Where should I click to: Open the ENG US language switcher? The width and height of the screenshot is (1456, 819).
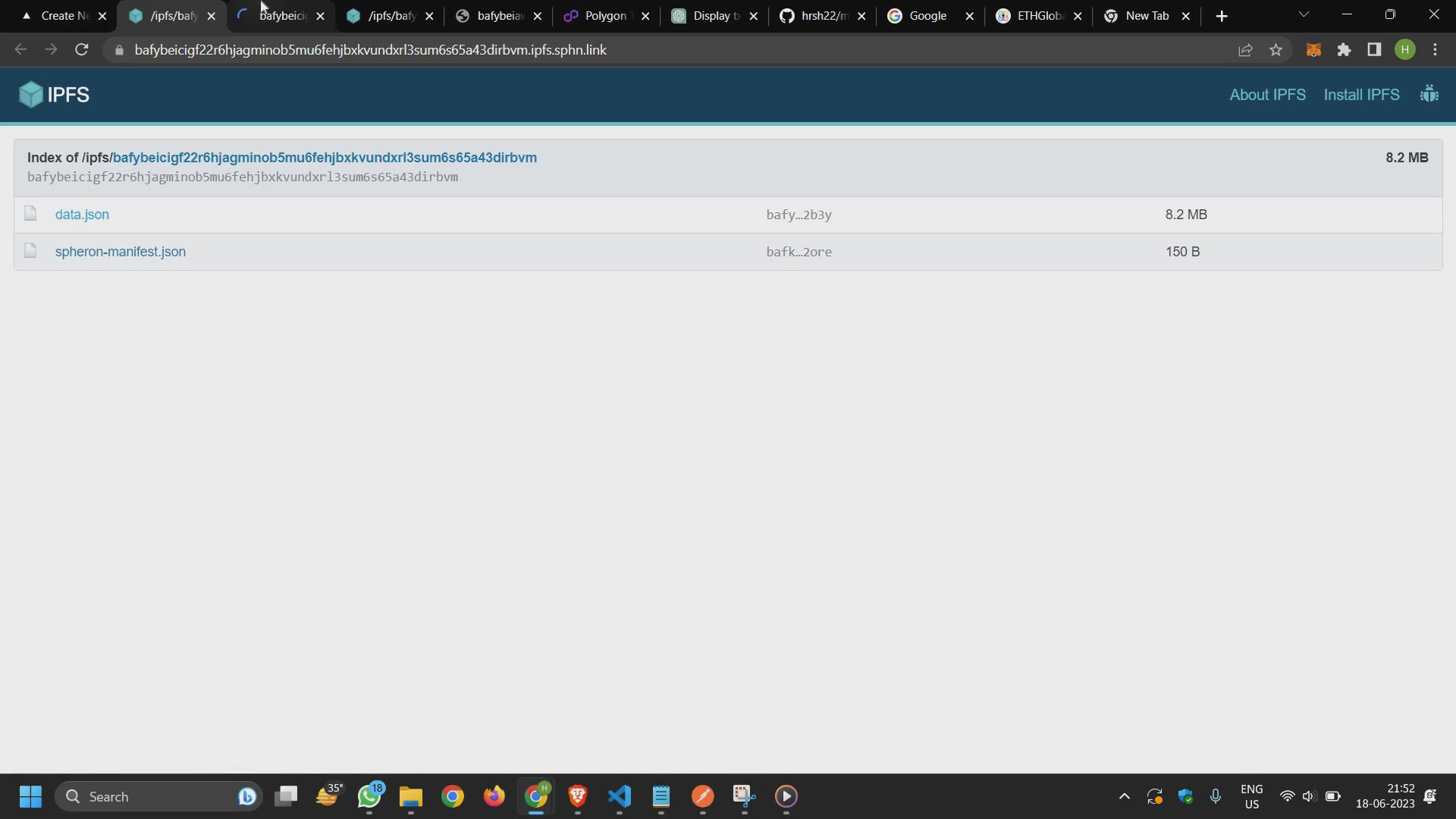[x=1251, y=796]
